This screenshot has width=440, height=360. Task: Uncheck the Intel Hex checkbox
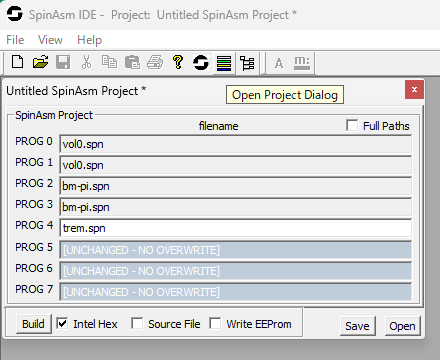pos(62,323)
